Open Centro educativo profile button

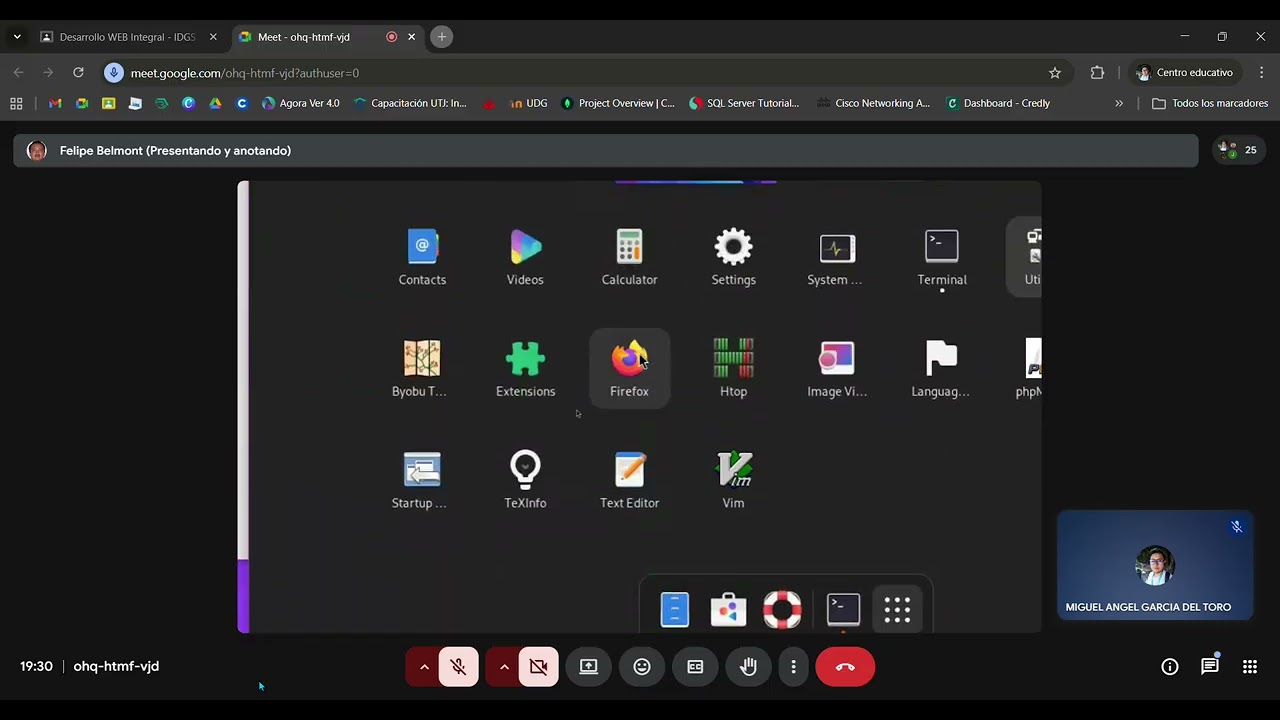pyautogui.click(x=1185, y=73)
